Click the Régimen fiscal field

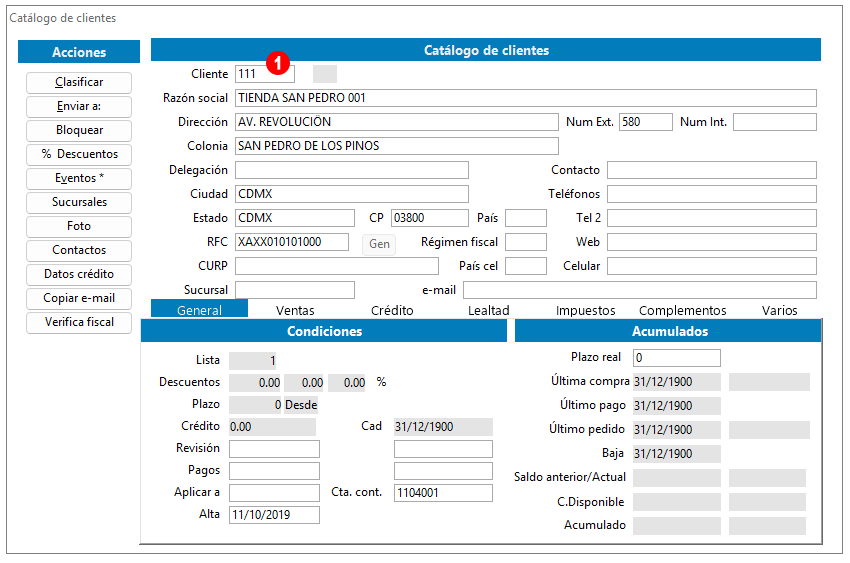click(526, 242)
